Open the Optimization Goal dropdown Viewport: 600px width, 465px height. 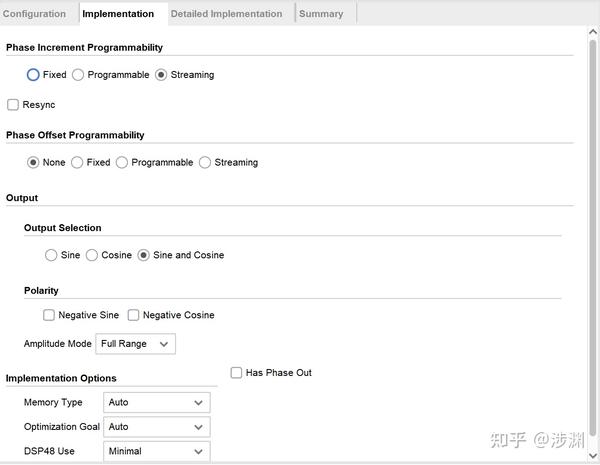(156, 427)
